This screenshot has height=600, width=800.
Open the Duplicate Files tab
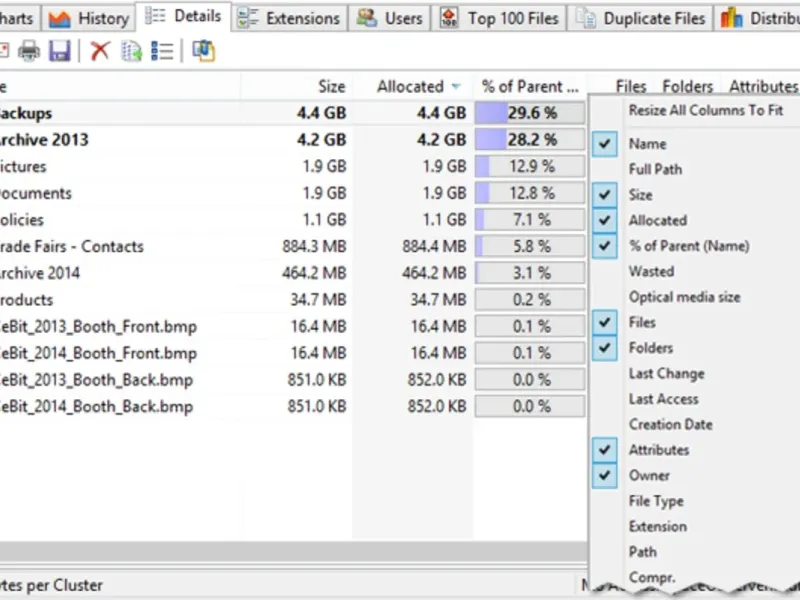[640, 18]
